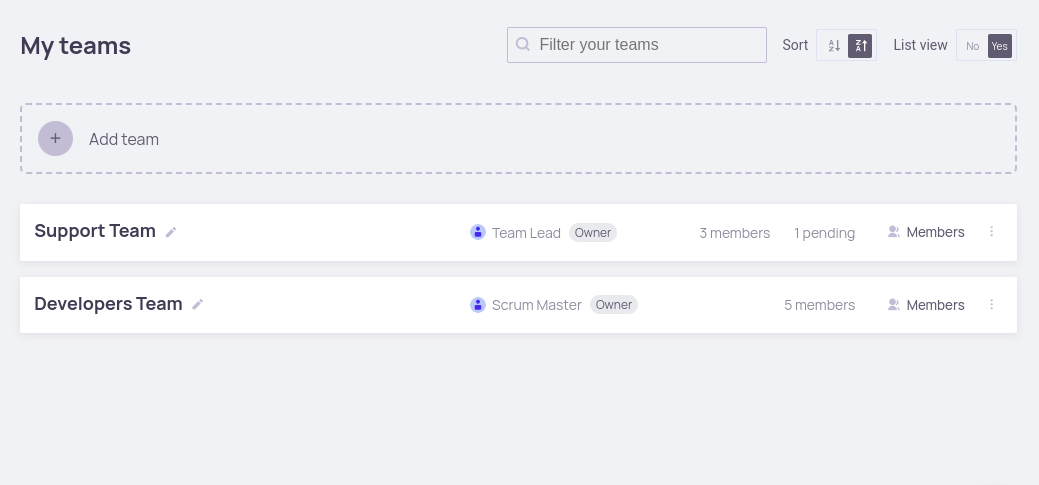Edit Developers Team name with pencil icon
Screen dimensions: 1039x485
(198, 305)
